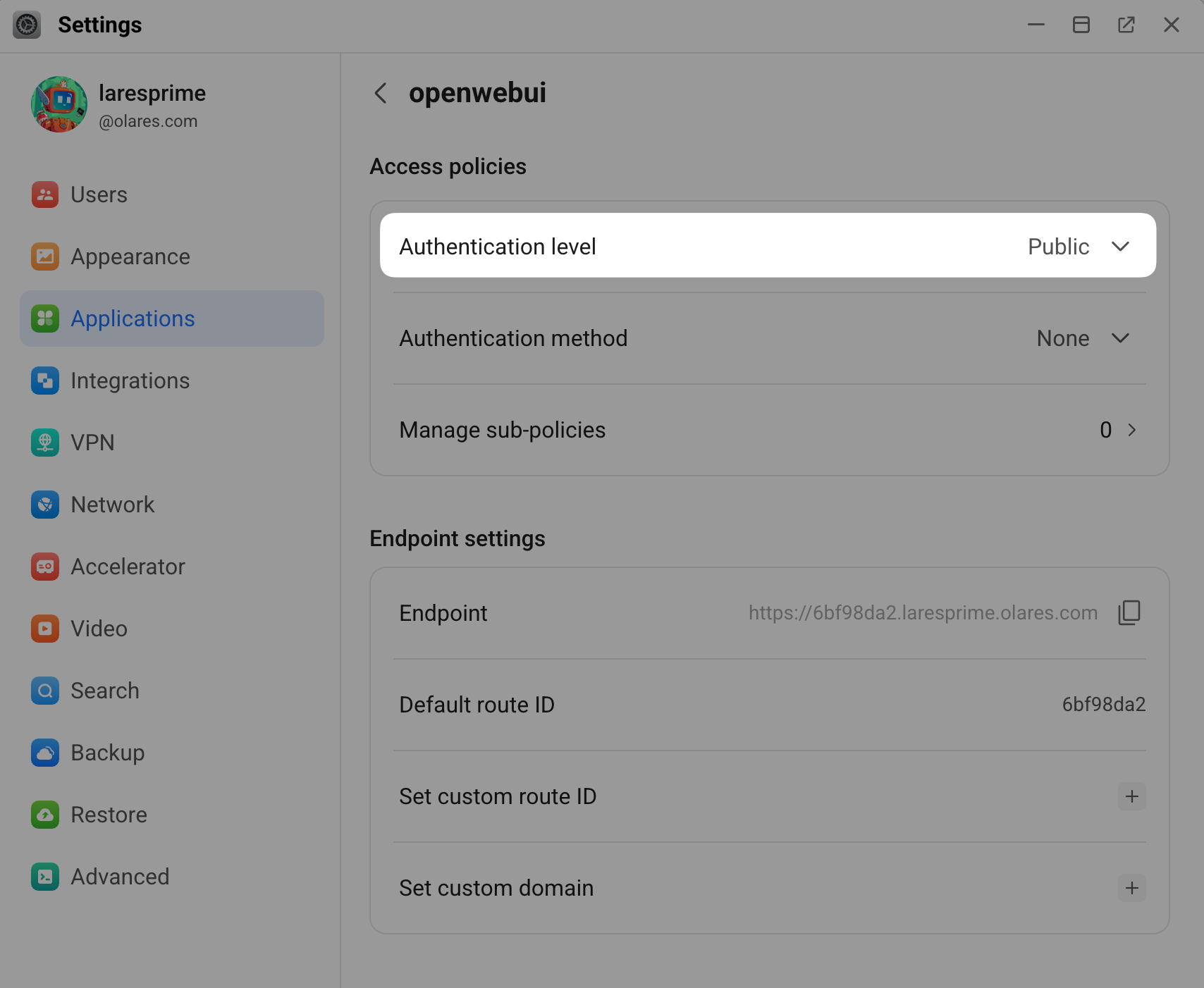The image size is (1204, 988).
Task: Copy the endpoint URL with copy icon
Action: 1129,613
